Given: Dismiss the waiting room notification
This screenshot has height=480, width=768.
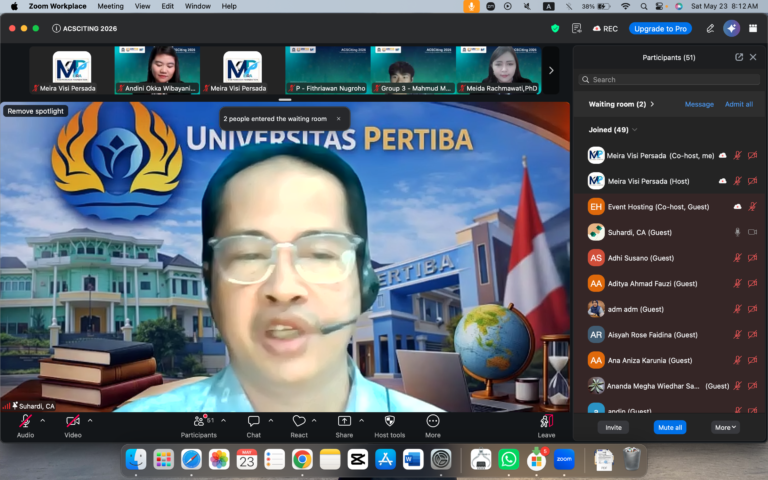Looking at the screenshot, I should point(338,119).
